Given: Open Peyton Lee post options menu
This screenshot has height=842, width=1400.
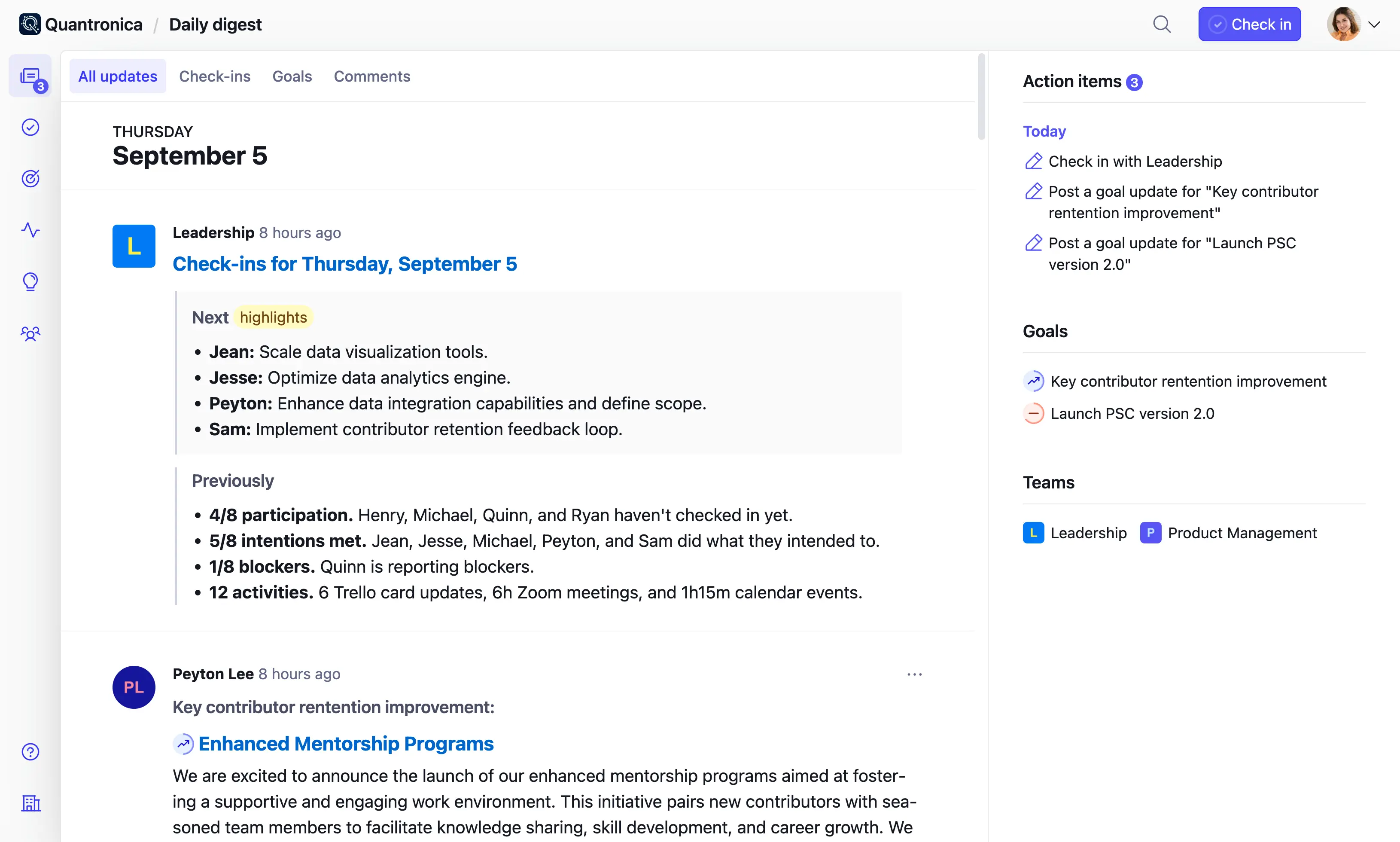Looking at the screenshot, I should click(x=914, y=674).
